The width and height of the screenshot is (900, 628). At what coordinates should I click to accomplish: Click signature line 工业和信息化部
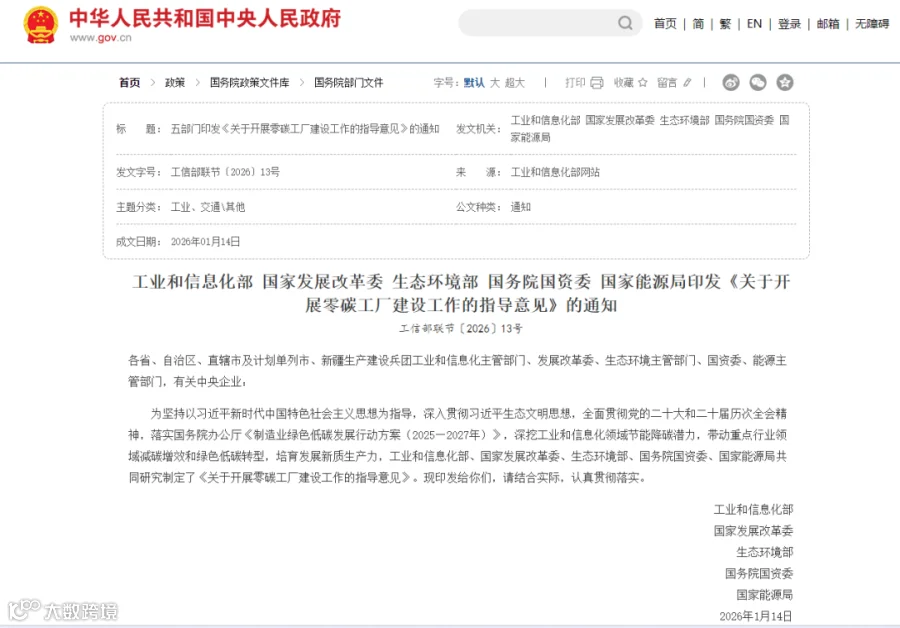click(x=753, y=509)
